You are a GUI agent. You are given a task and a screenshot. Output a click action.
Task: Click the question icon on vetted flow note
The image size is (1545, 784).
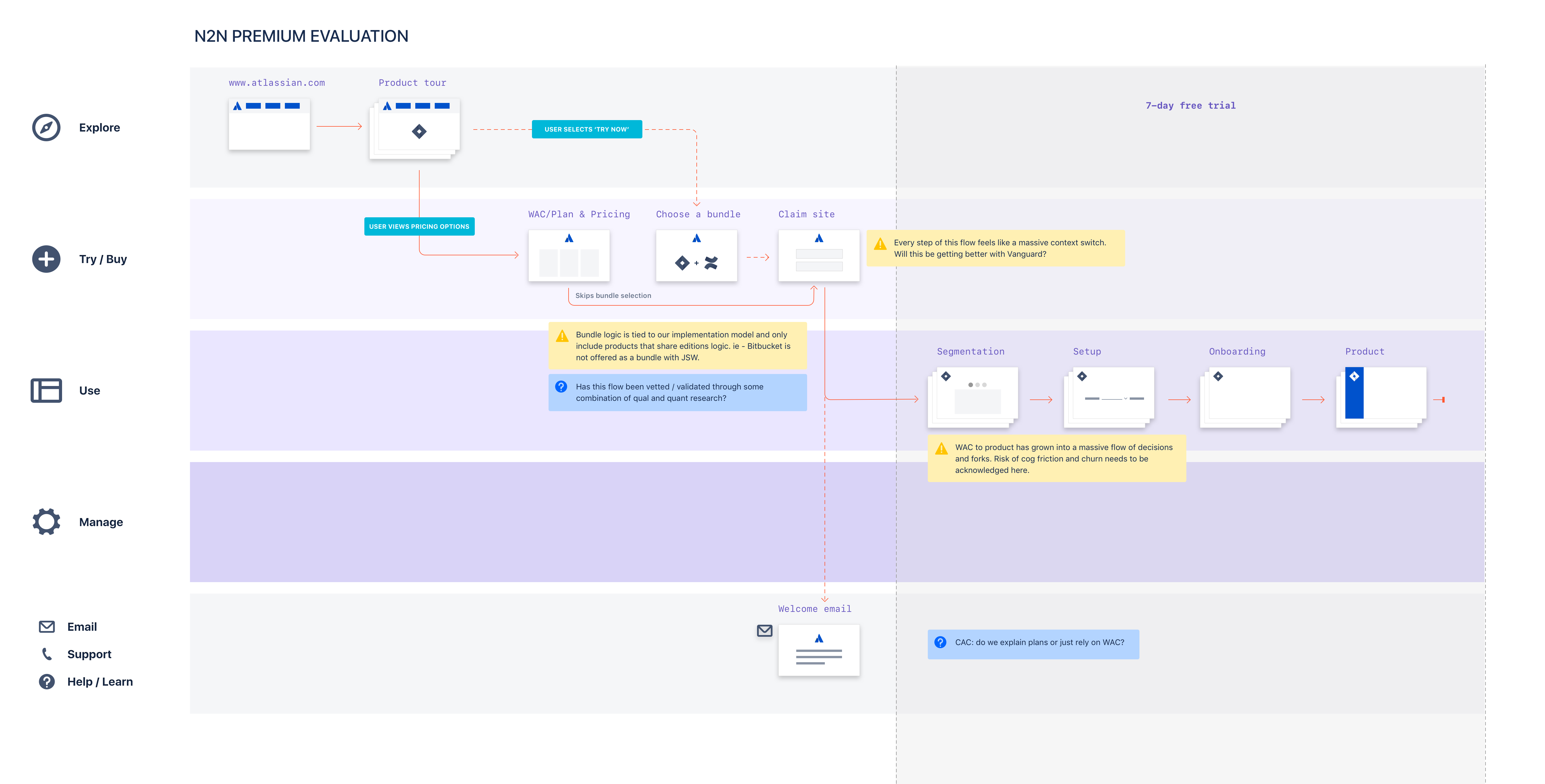coord(561,387)
